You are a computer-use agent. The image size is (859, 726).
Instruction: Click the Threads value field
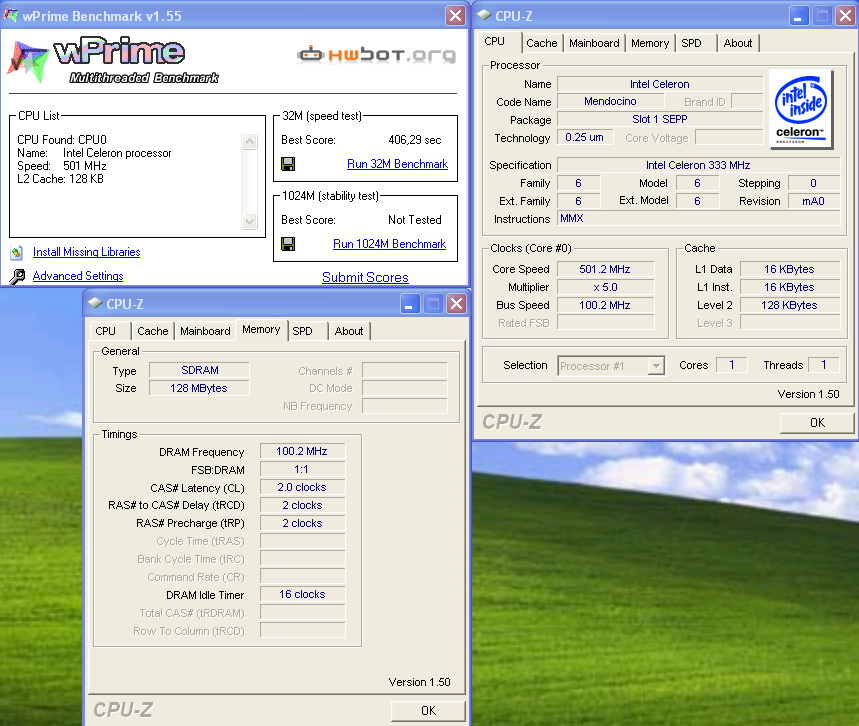(823, 365)
